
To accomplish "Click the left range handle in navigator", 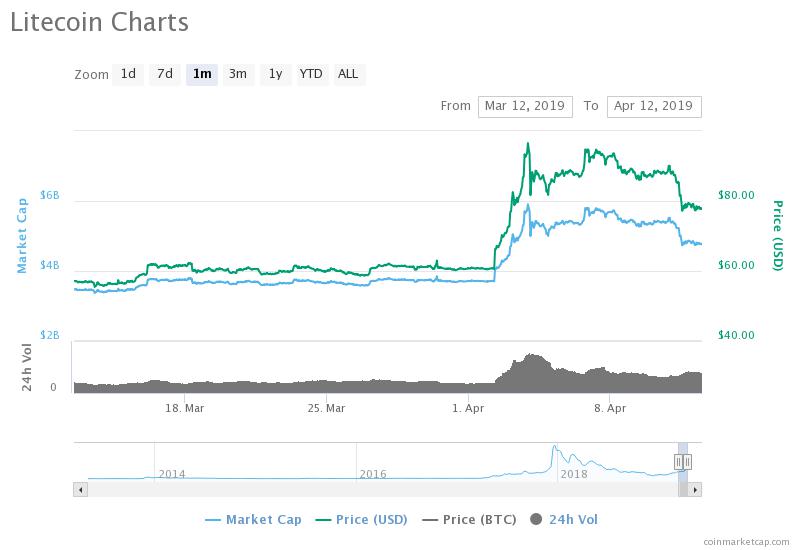I will click(x=679, y=461).
